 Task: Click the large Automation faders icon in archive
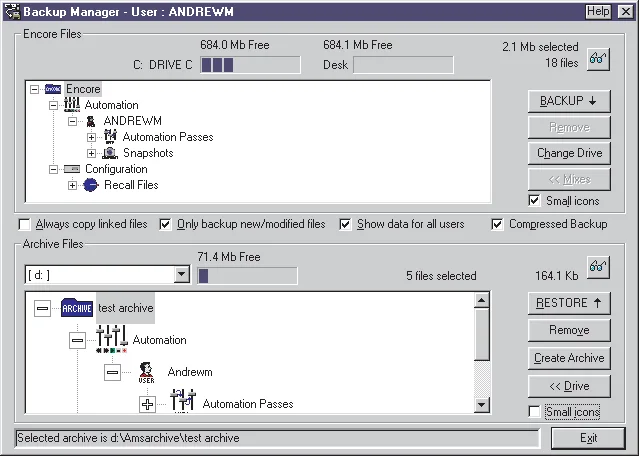point(112,339)
